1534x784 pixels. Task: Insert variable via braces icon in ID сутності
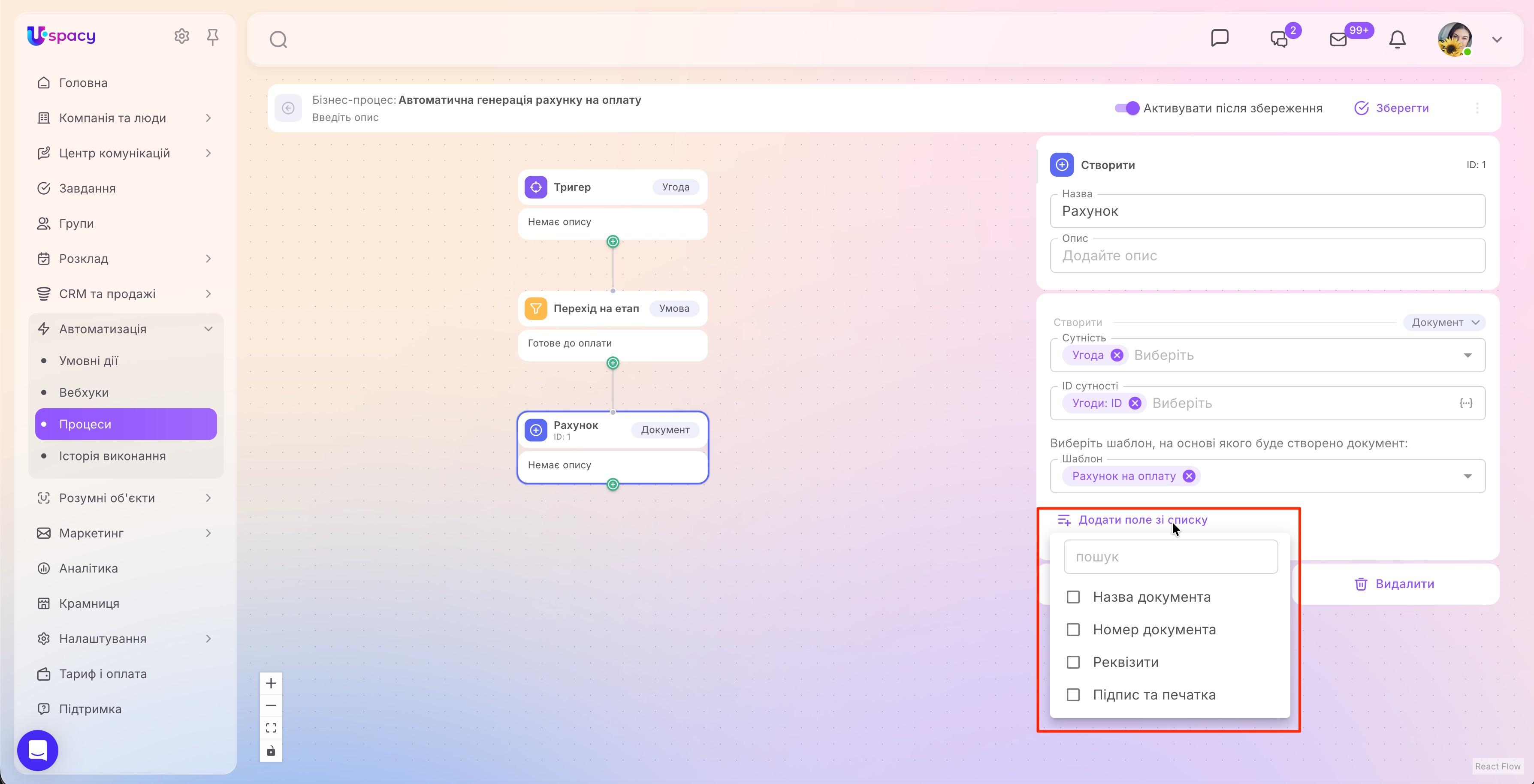click(1465, 403)
